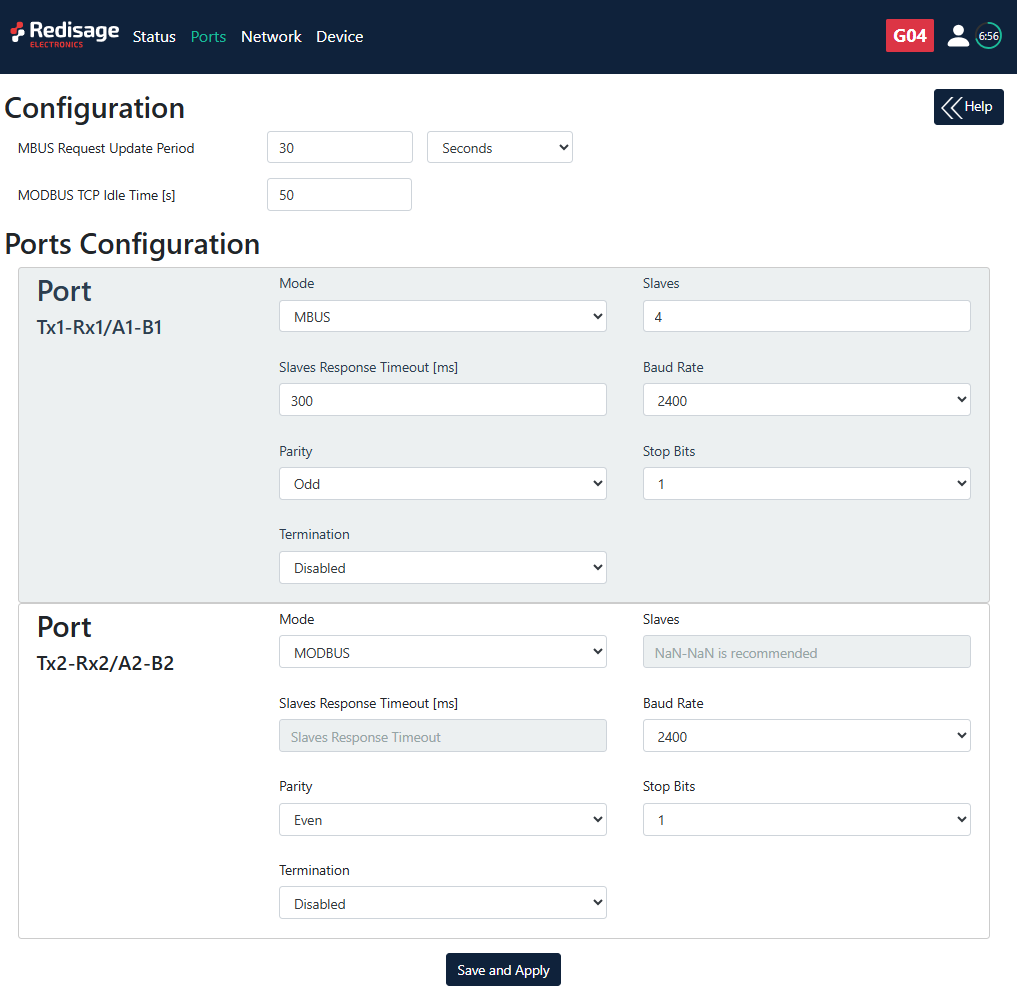
Task: Expand the Even Parity dropdown
Action: [442, 820]
